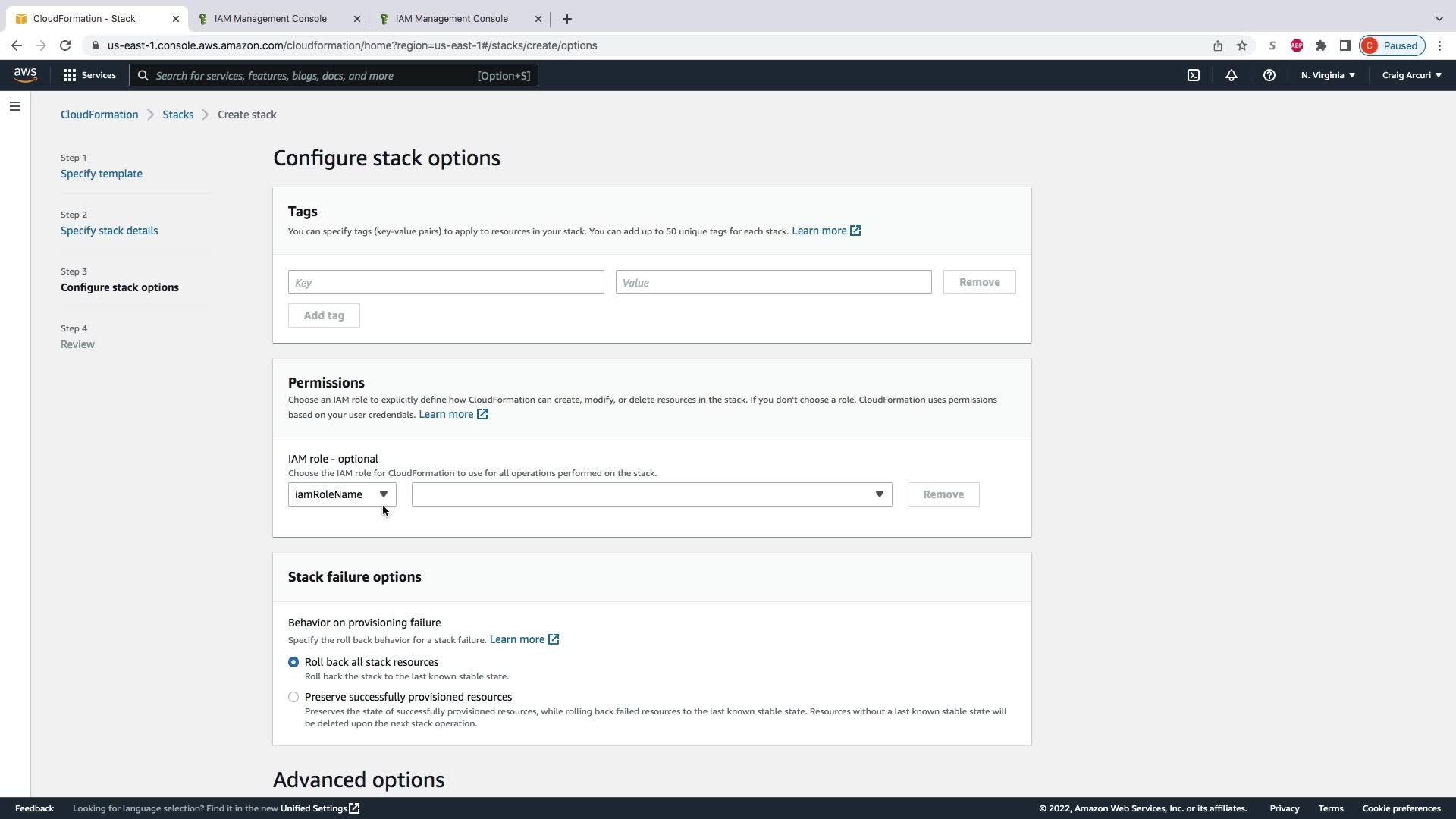Click Stacks breadcrumb link

tap(177, 115)
